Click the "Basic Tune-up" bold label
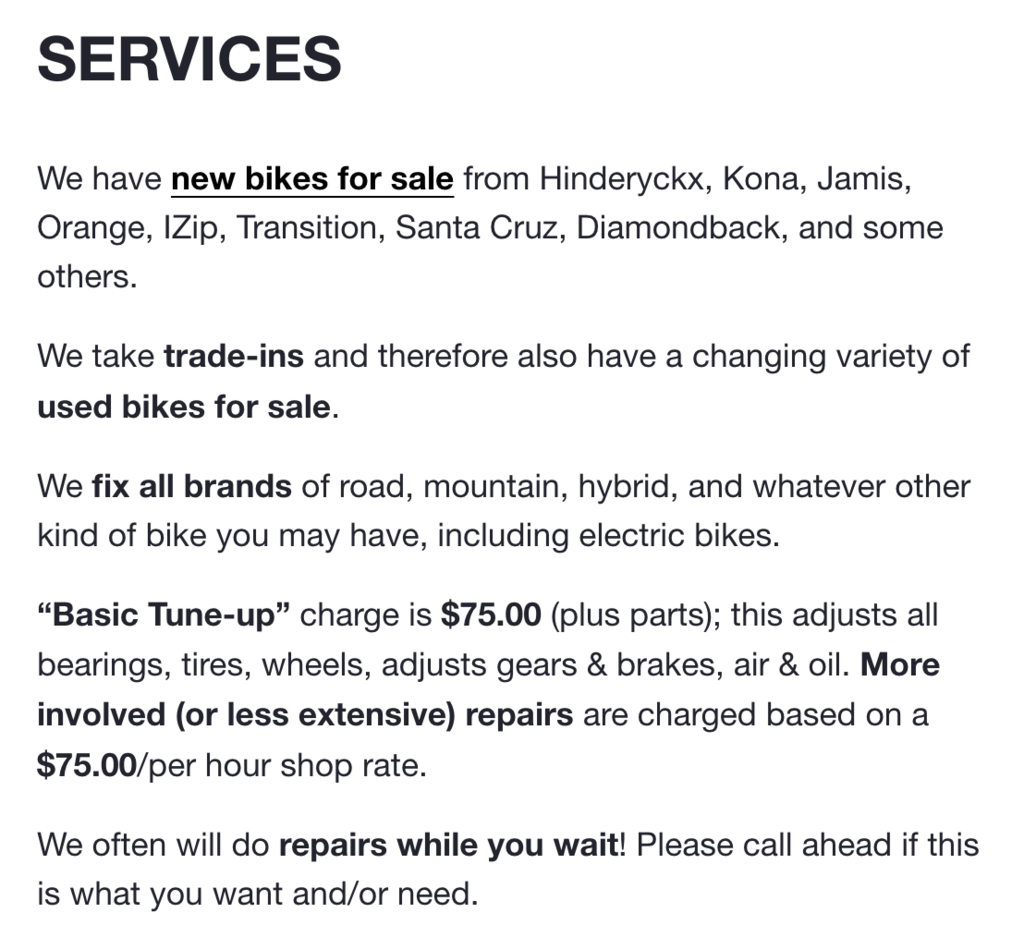The width and height of the screenshot is (1024, 937). [164, 614]
